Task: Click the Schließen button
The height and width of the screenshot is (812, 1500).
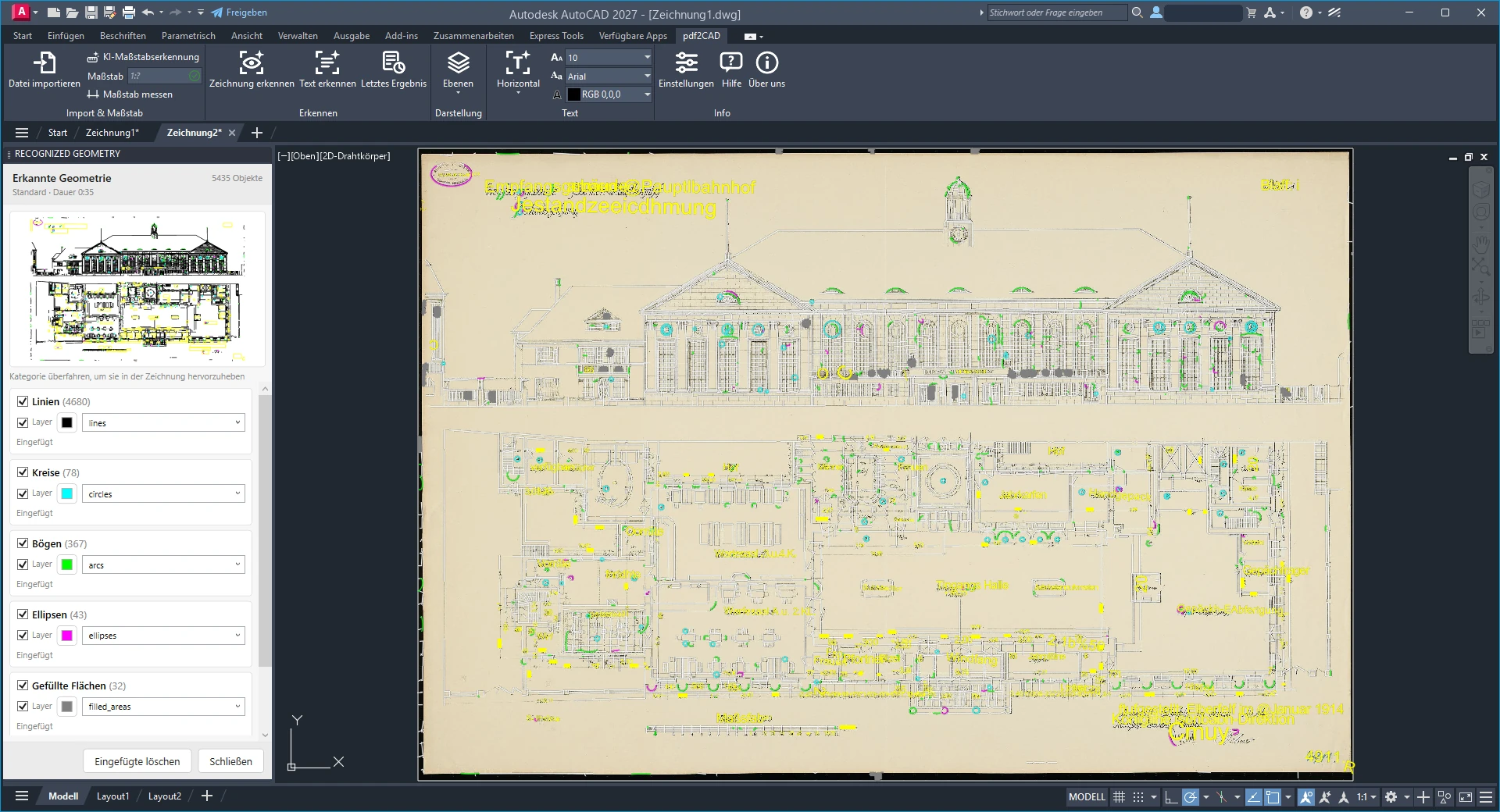Action: click(230, 761)
